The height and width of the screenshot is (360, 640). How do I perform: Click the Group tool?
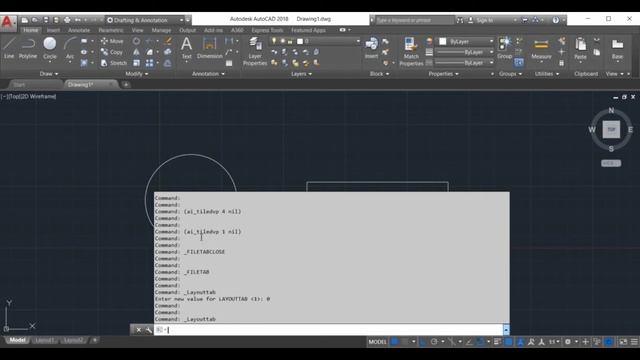(x=504, y=48)
